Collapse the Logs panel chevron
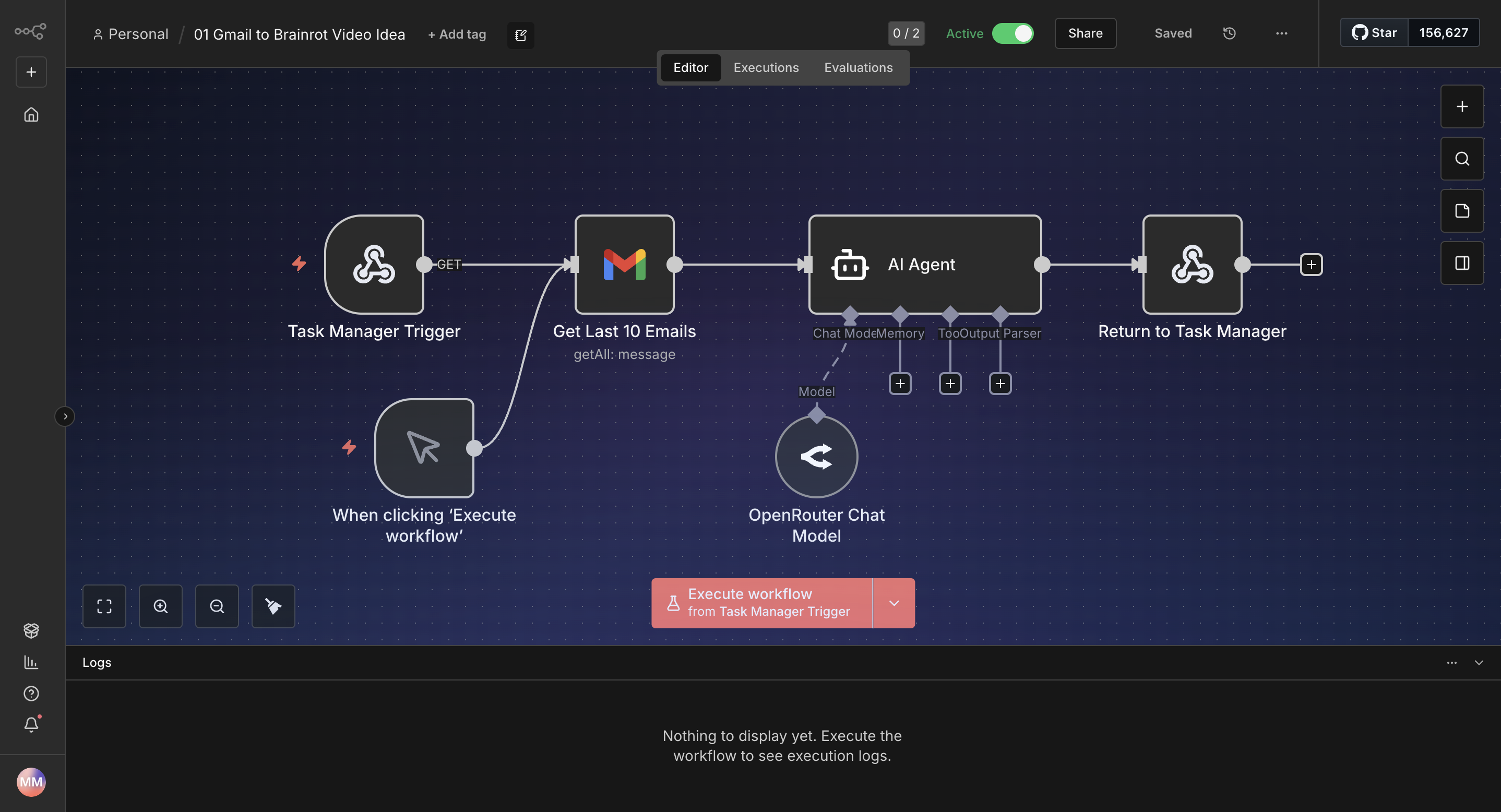Image resolution: width=1501 pixels, height=812 pixels. coord(1478,662)
